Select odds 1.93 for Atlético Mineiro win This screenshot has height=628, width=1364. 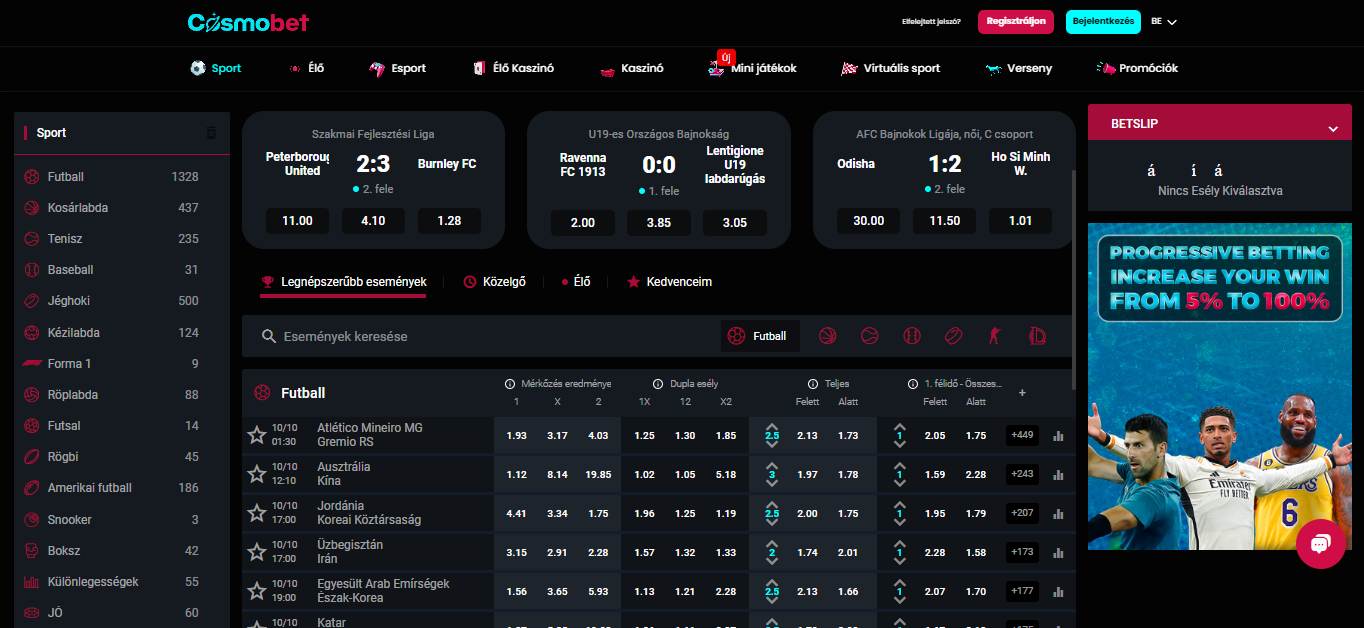(517, 435)
